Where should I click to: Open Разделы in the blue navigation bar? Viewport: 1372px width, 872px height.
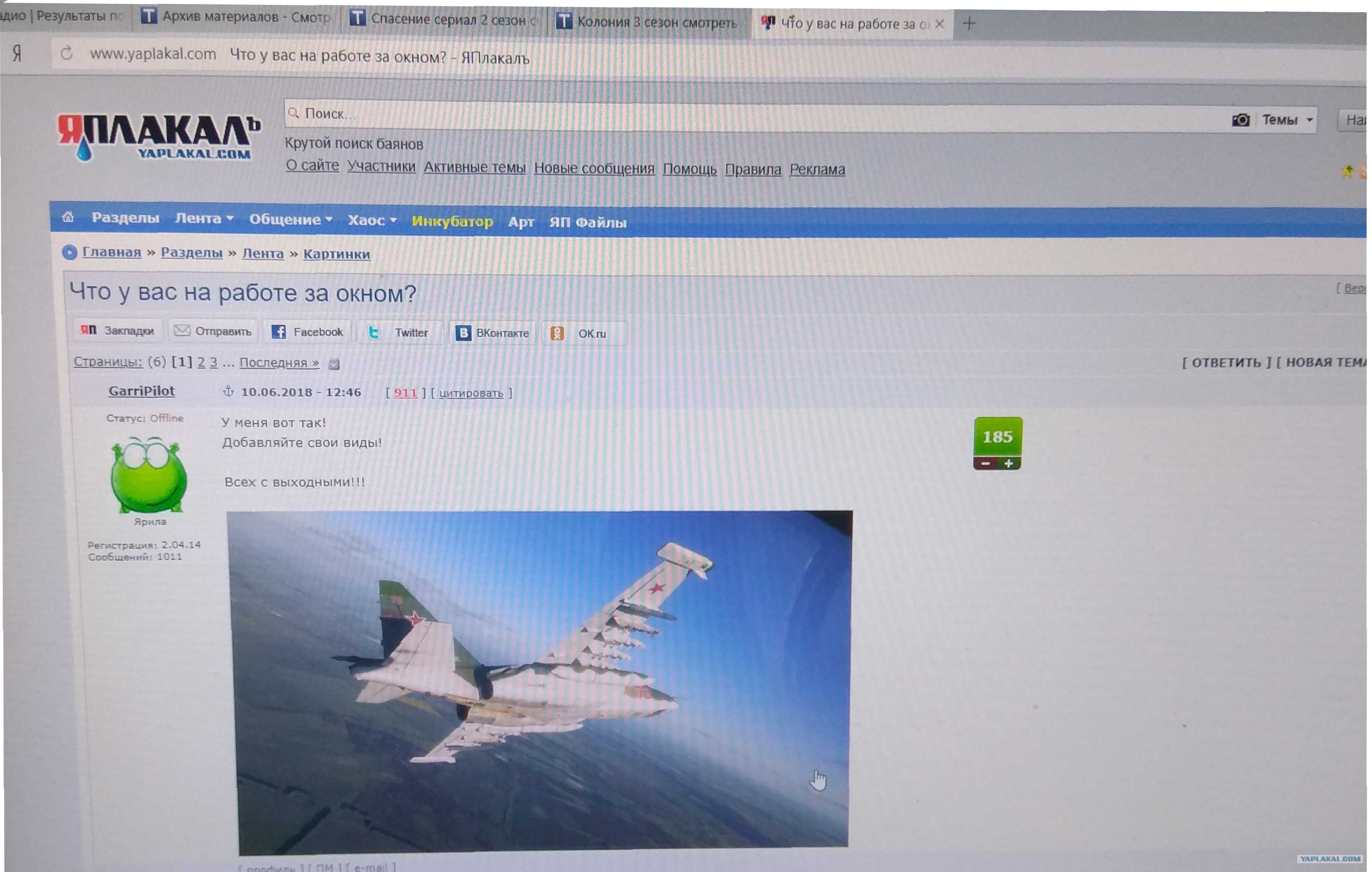(125, 218)
